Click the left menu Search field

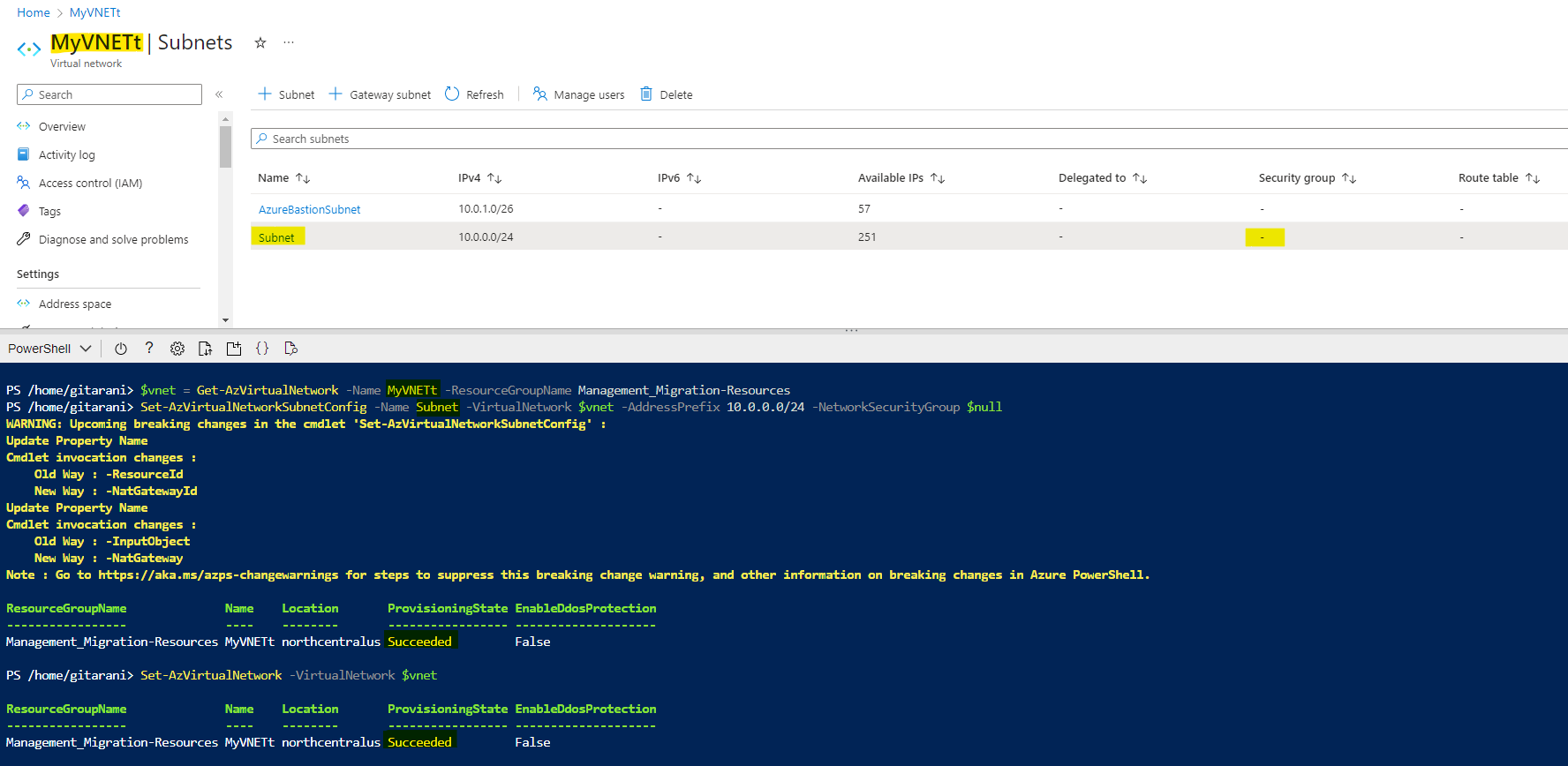[x=109, y=94]
